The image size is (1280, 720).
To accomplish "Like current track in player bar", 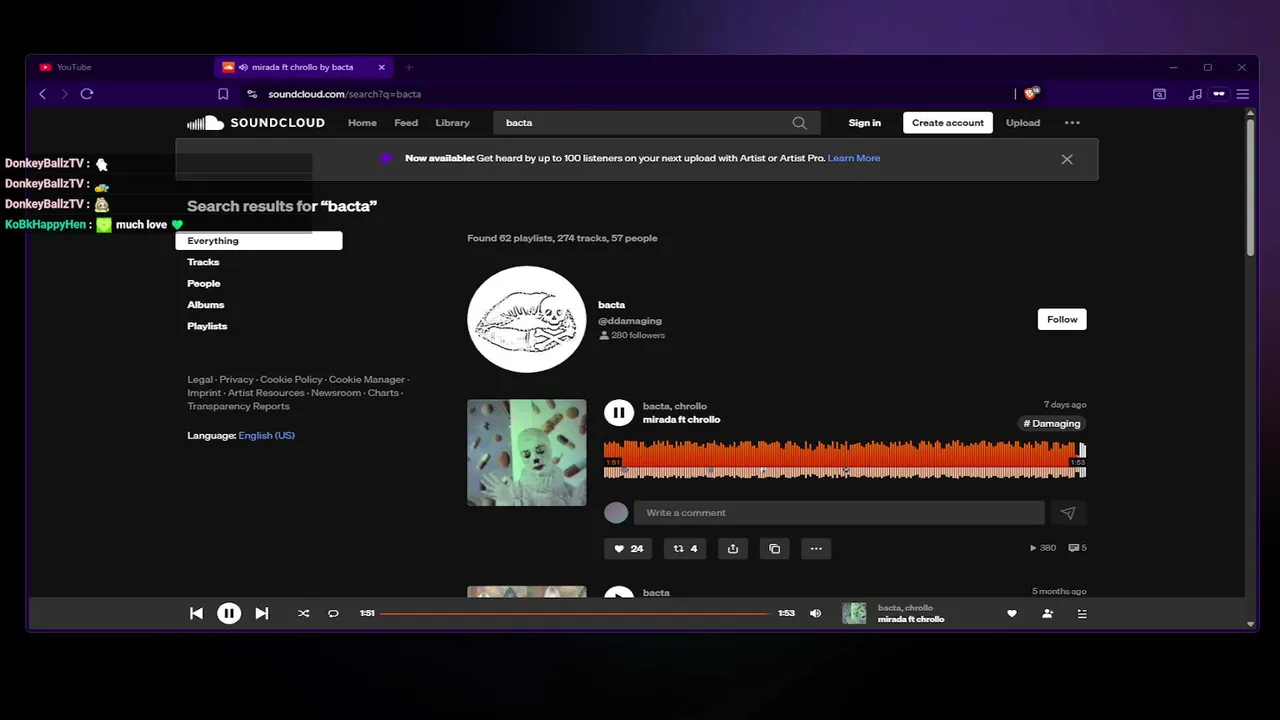I will tap(1012, 613).
